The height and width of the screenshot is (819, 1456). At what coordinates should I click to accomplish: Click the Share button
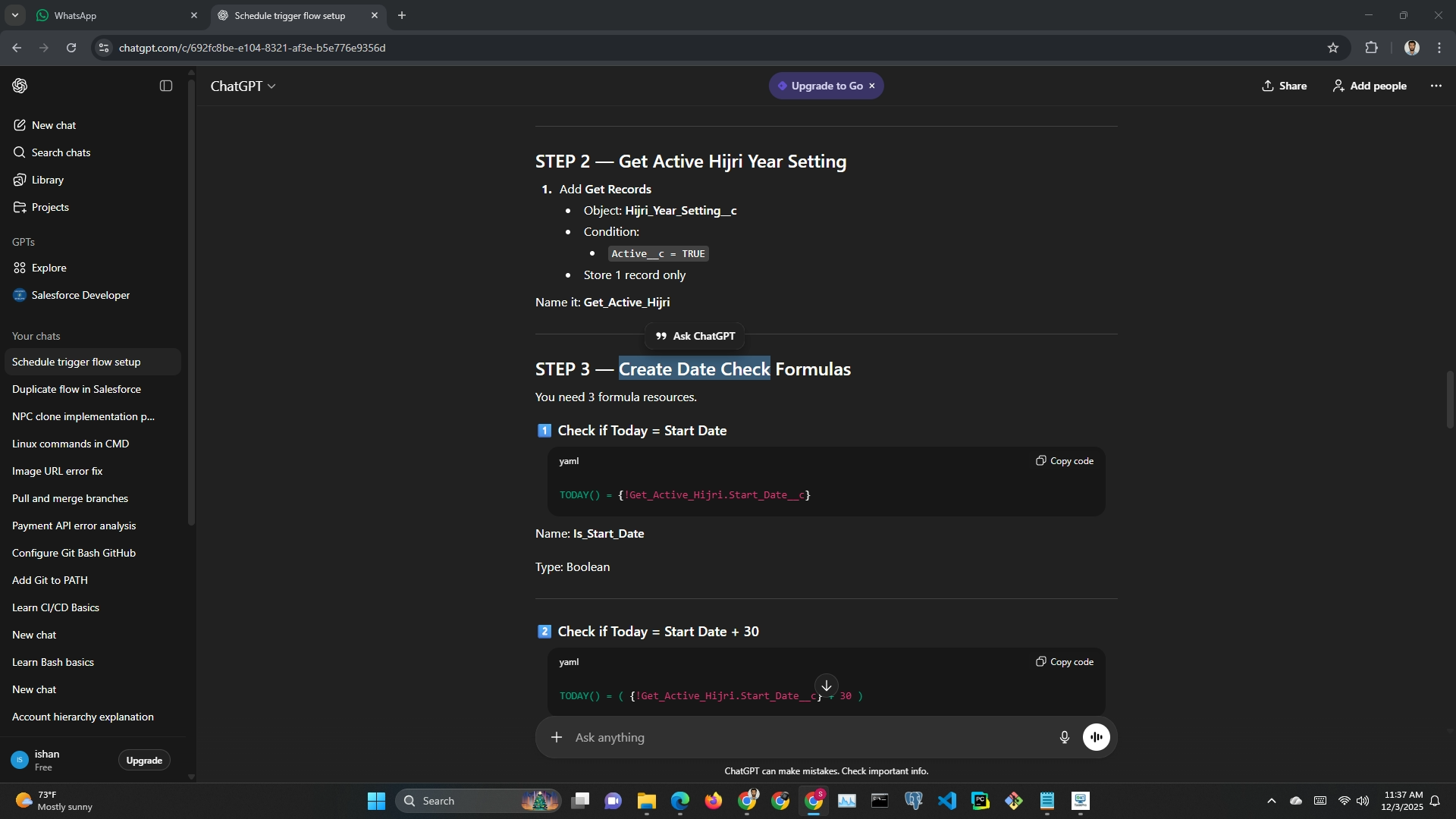tap(1284, 86)
